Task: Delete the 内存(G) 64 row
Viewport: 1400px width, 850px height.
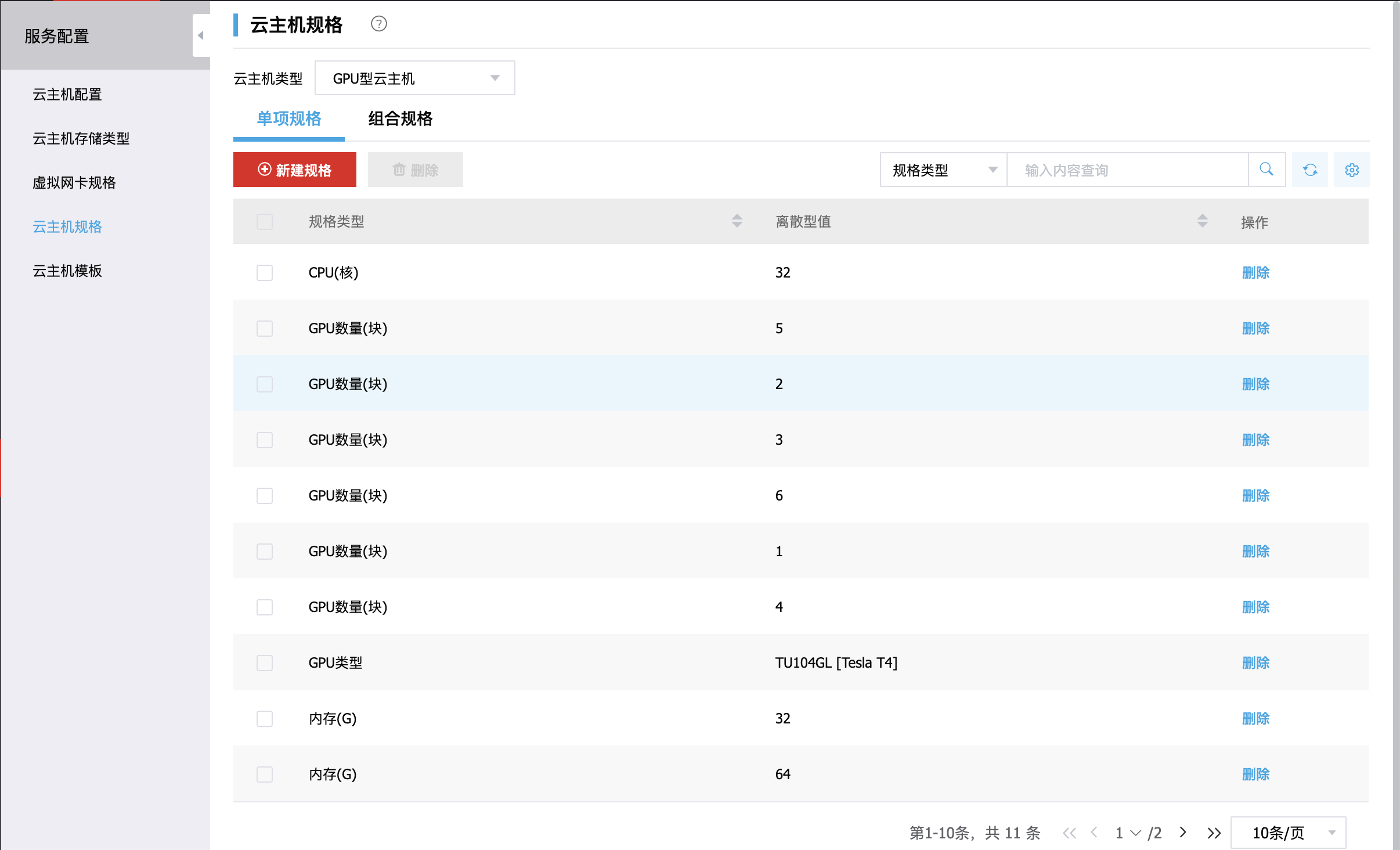Action: (1255, 774)
